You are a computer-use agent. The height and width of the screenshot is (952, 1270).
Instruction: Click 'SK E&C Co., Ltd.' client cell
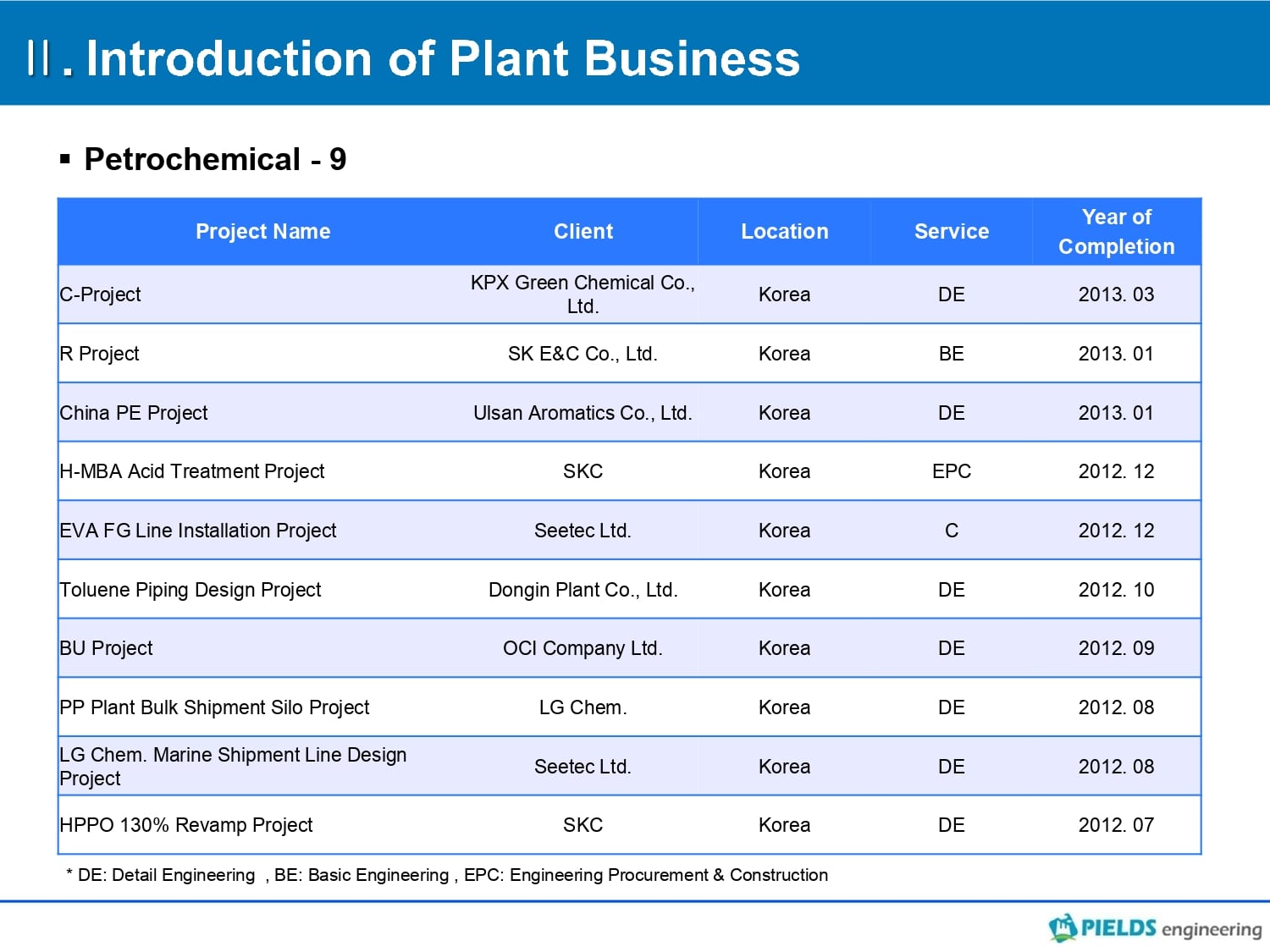(583, 354)
